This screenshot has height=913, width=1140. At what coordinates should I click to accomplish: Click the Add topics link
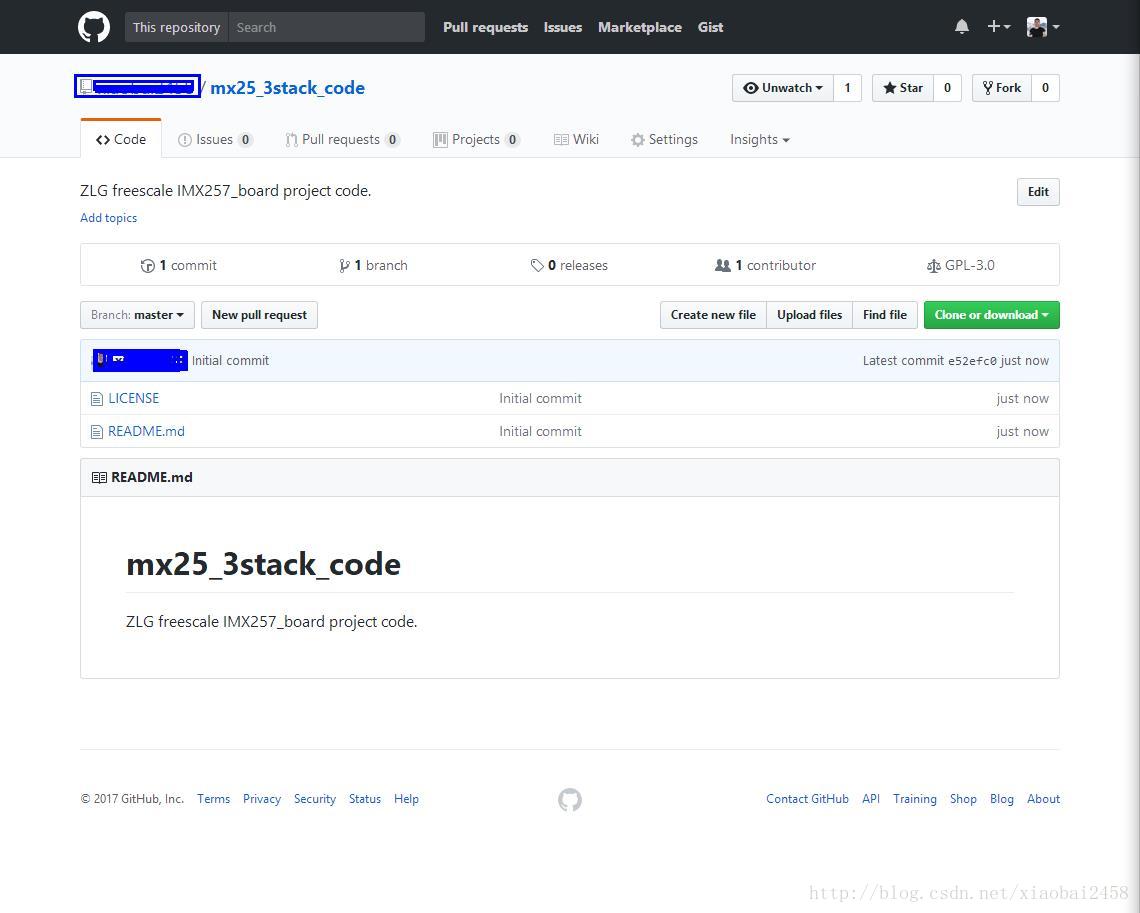tap(108, 218)
